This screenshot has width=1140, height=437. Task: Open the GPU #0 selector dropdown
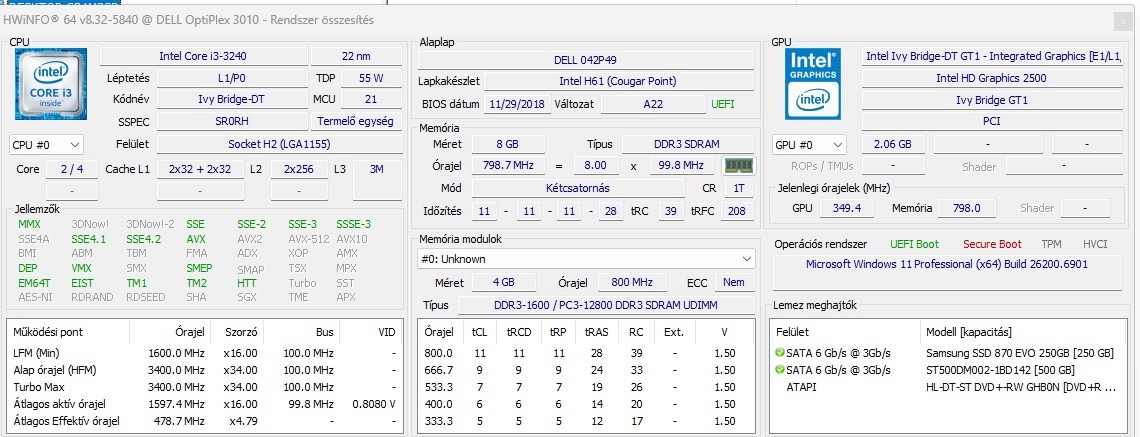[x=808, y=145]
